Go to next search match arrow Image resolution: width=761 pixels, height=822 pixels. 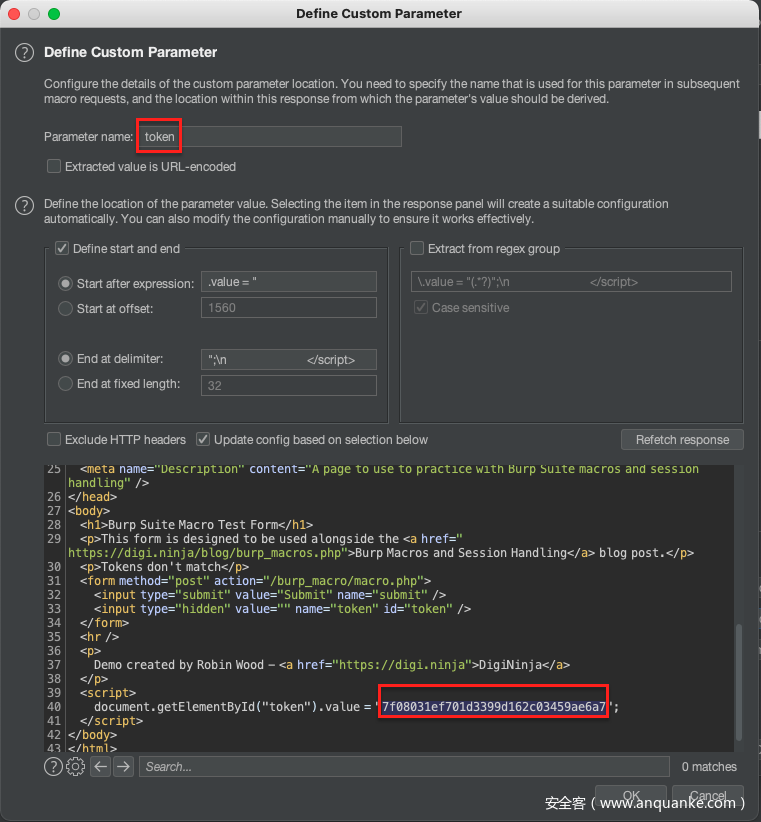coord(123,767)
